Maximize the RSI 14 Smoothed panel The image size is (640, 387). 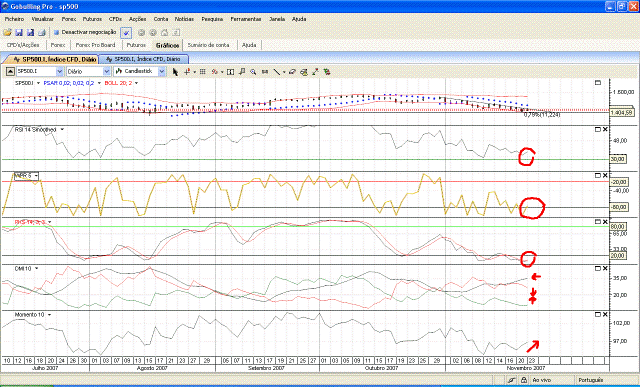598,129
